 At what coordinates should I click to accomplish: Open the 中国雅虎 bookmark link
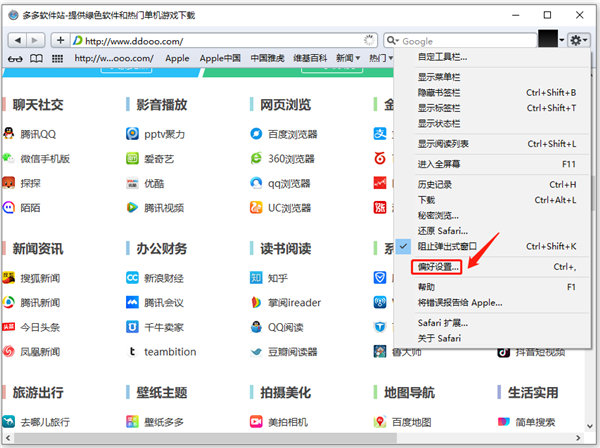267,58
